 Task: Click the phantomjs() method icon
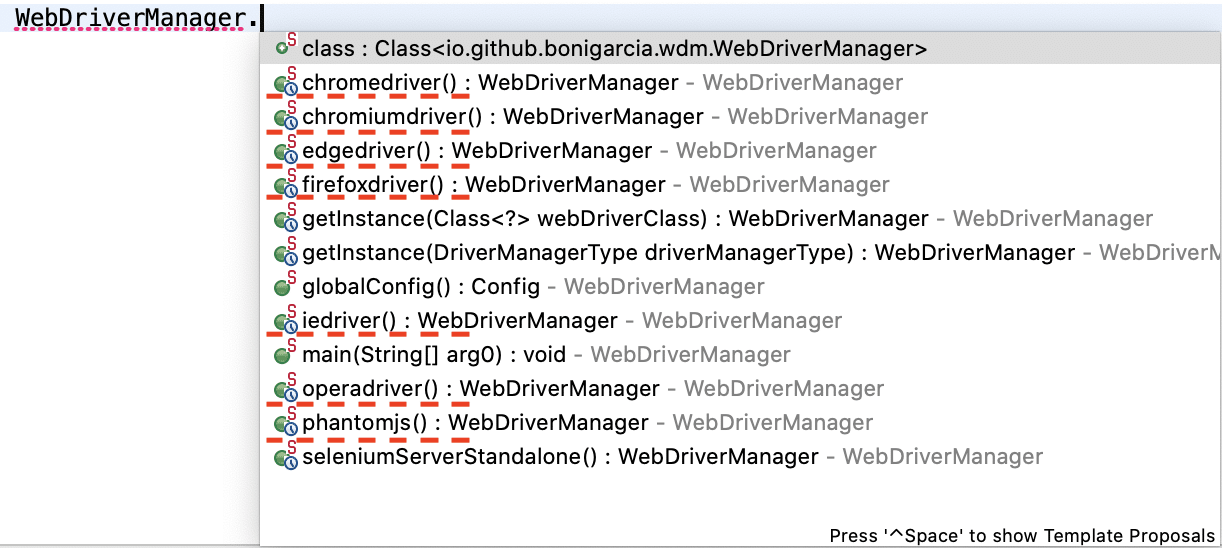pos(285,423)
